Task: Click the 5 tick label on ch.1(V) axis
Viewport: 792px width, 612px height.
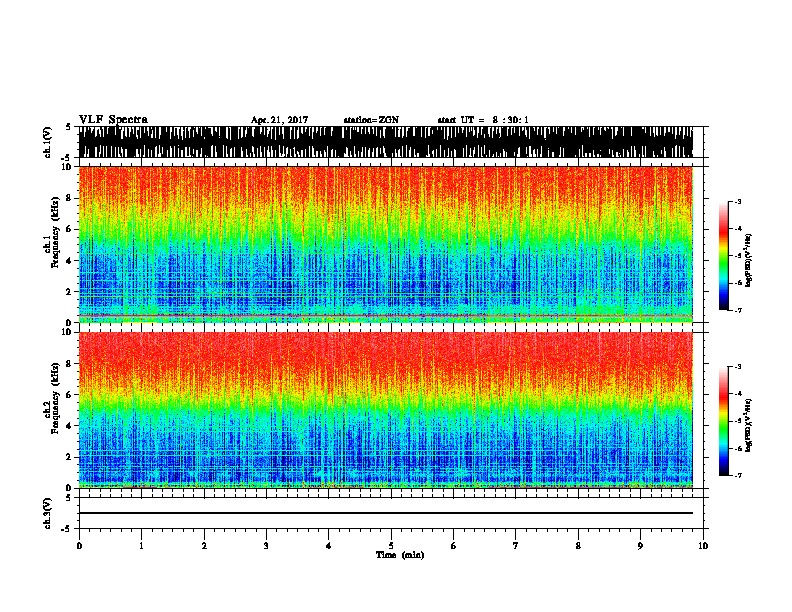Action: pyautogui.click(x=68, y=127)
